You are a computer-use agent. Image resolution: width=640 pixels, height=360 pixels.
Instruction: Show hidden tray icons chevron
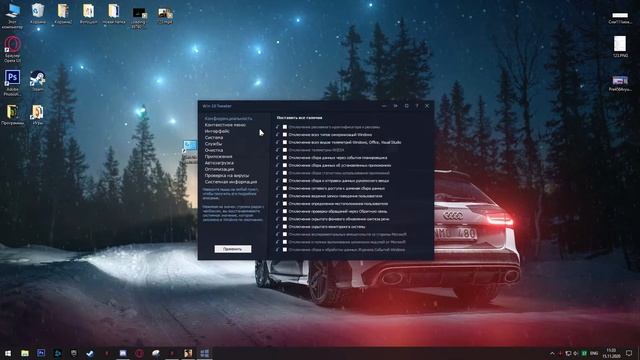(552, 353)
